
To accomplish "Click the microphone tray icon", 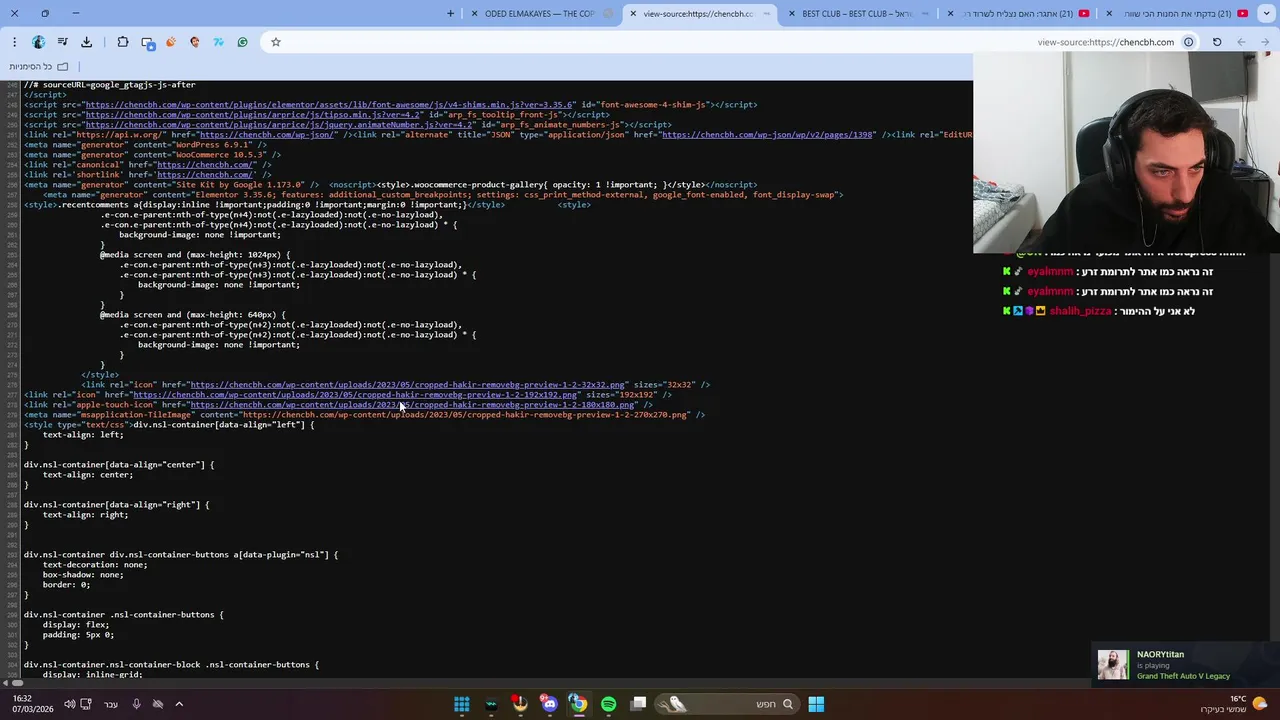I will click(x=137, y=704).
